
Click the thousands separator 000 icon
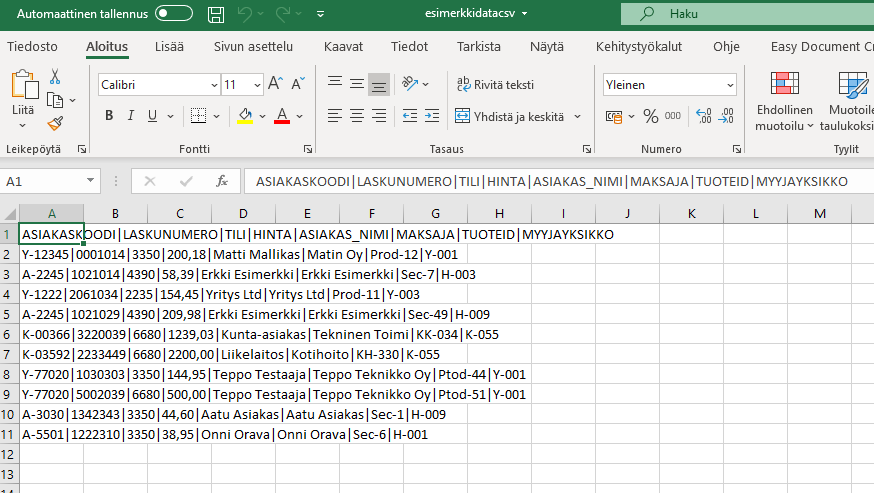673,116
